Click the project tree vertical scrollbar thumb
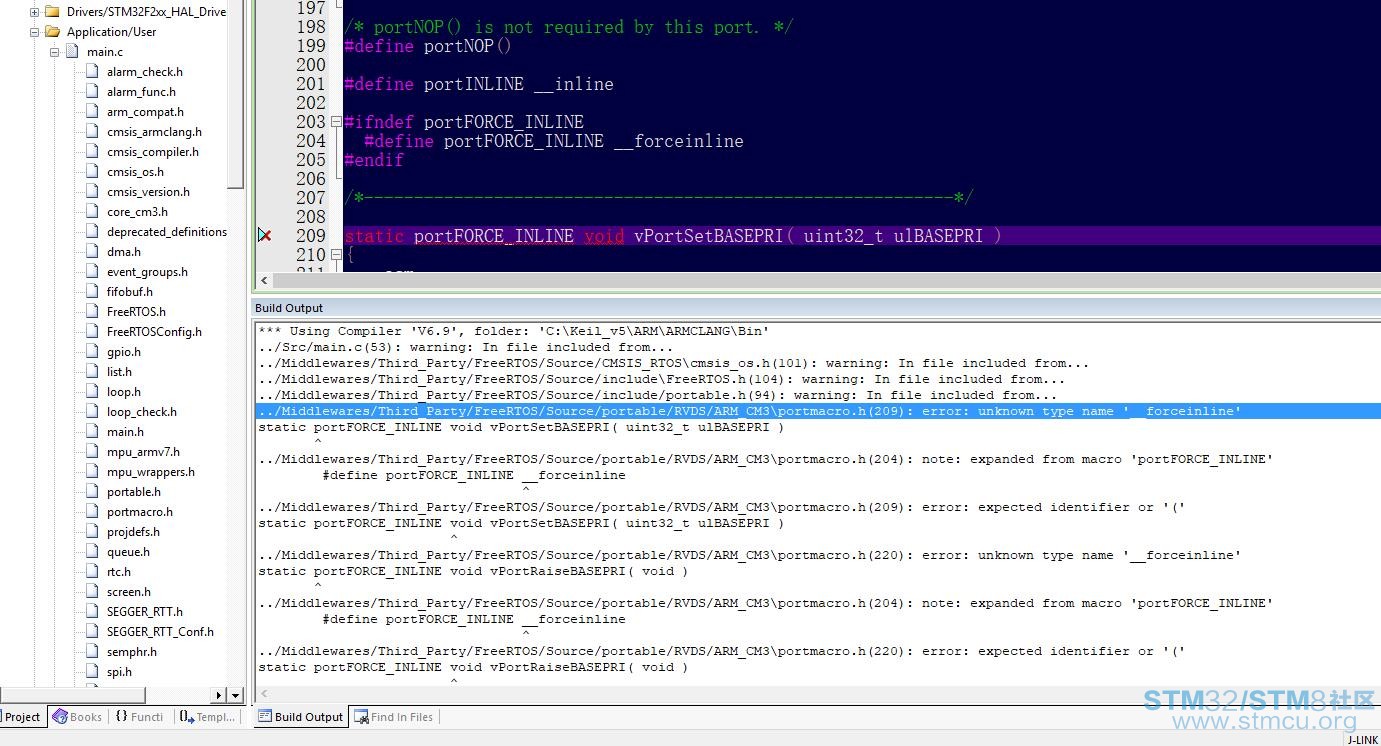1381x746 pixels. point(236,94)
